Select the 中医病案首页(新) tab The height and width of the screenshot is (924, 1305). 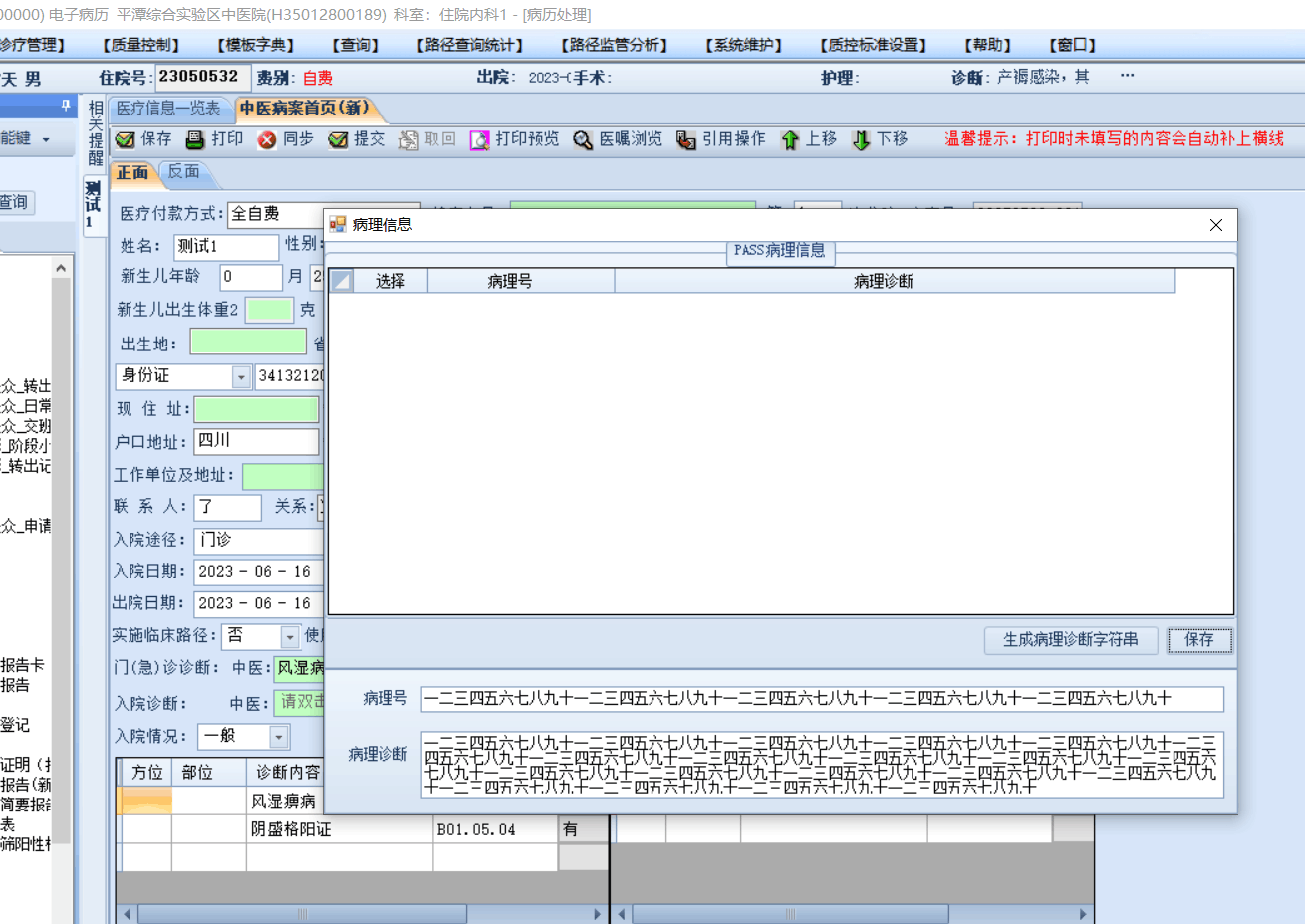[x=305, y=109]
